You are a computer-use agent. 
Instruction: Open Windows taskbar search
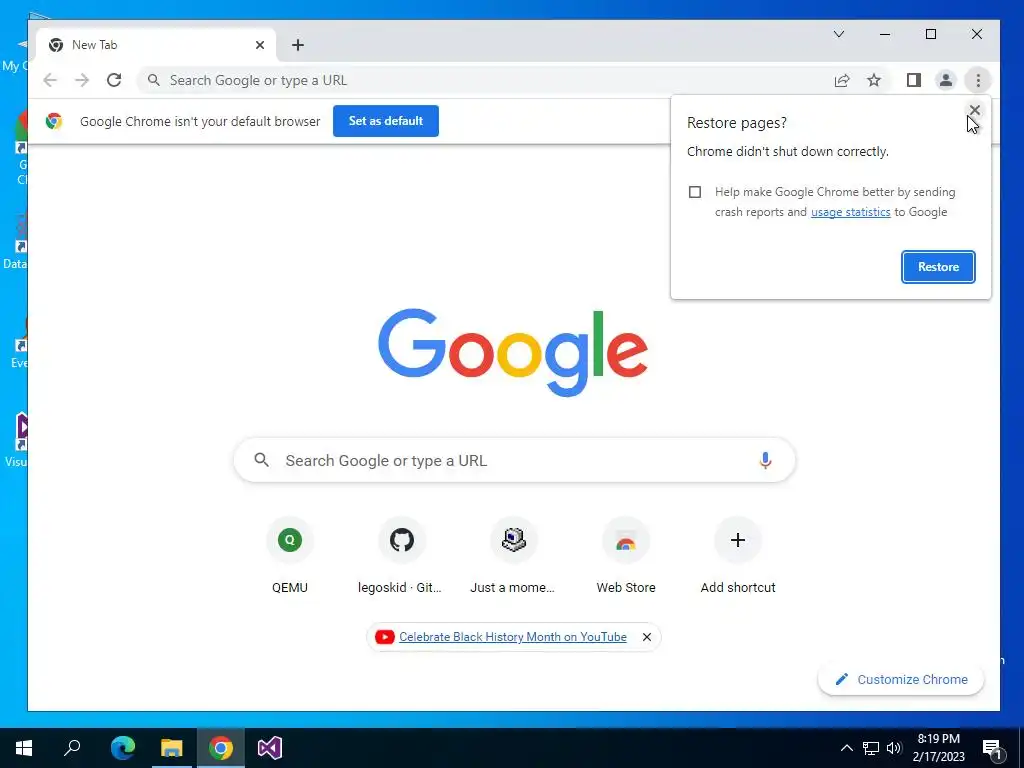(x=72, y=748)
